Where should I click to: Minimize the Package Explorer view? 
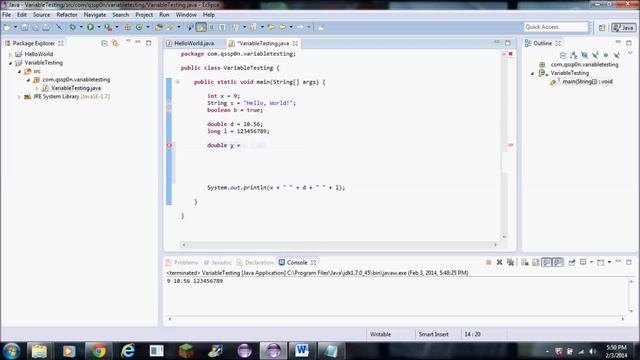(138, 42)
